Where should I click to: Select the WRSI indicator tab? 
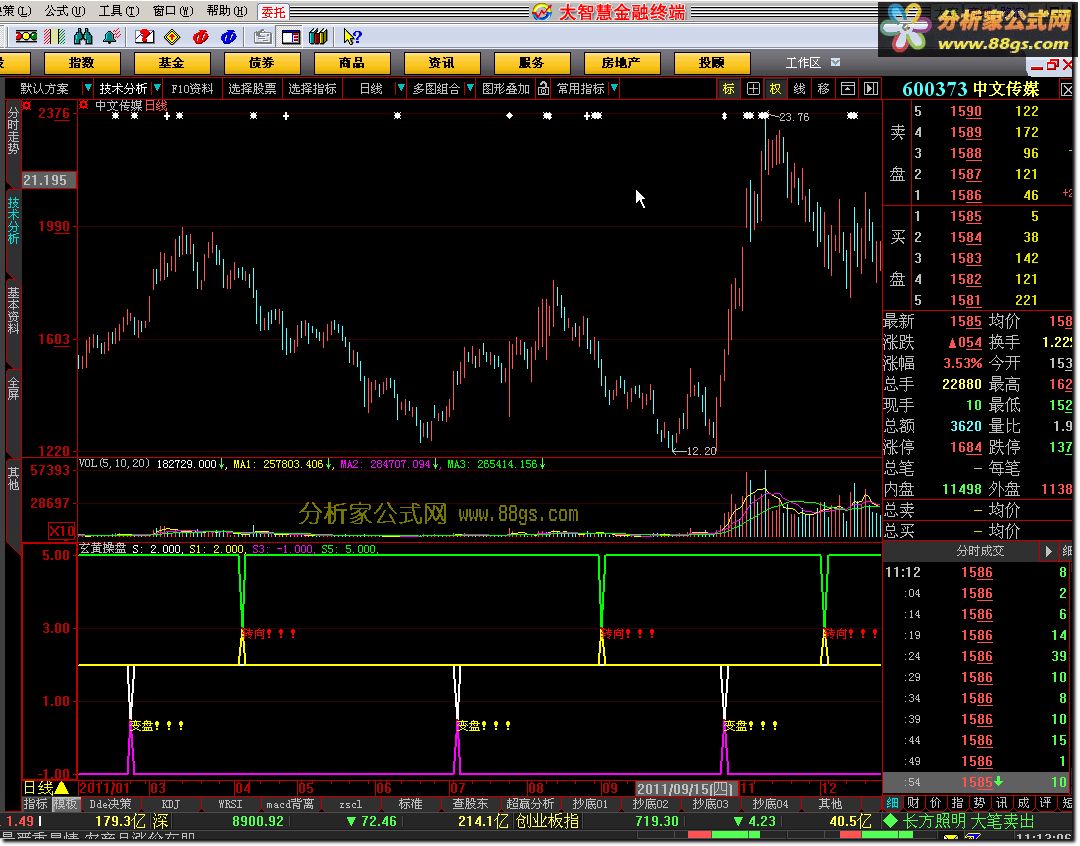click(x=230, y=804)
